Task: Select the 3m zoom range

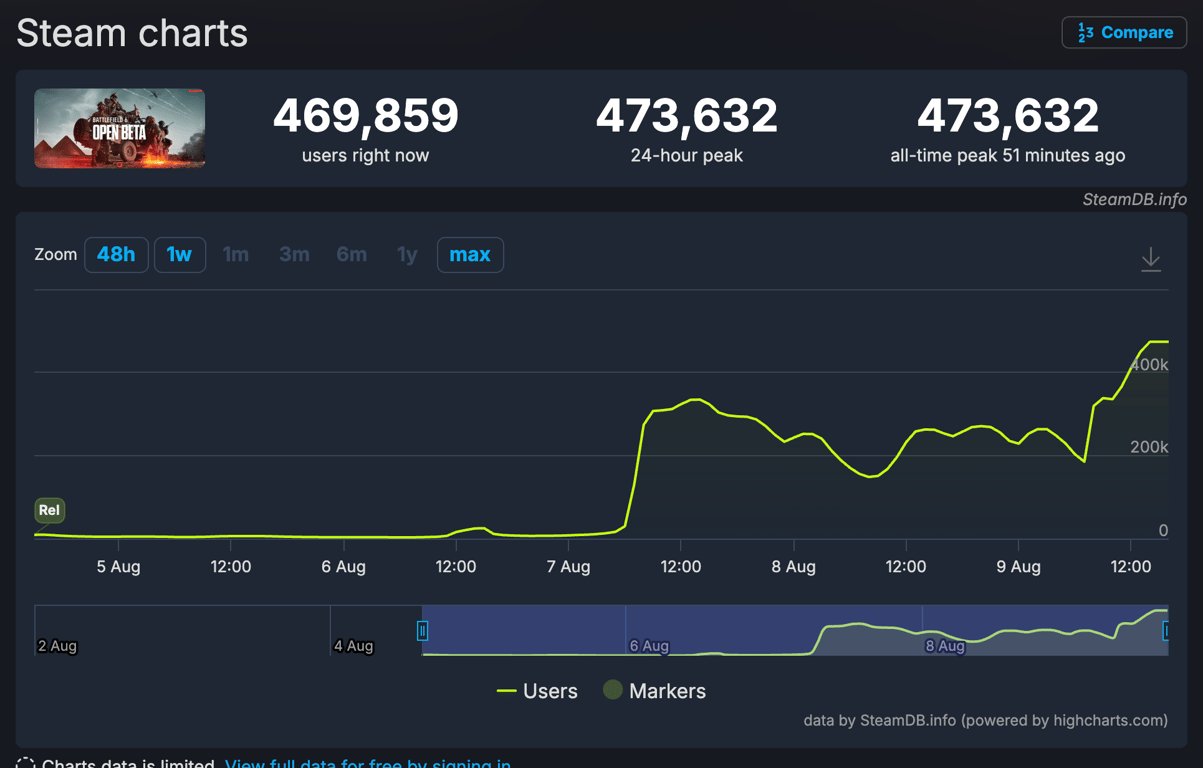Action: click(294, 255)
